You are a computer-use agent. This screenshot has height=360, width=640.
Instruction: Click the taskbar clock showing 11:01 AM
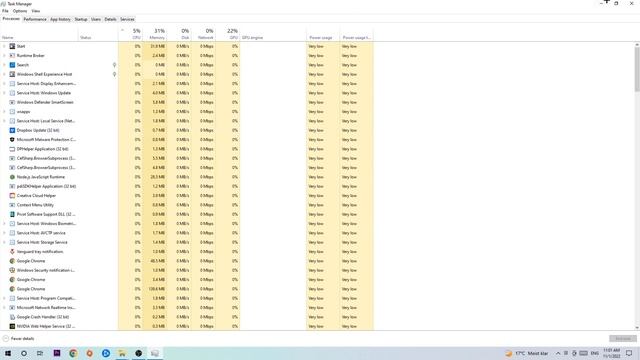click(x=612, y=353)
